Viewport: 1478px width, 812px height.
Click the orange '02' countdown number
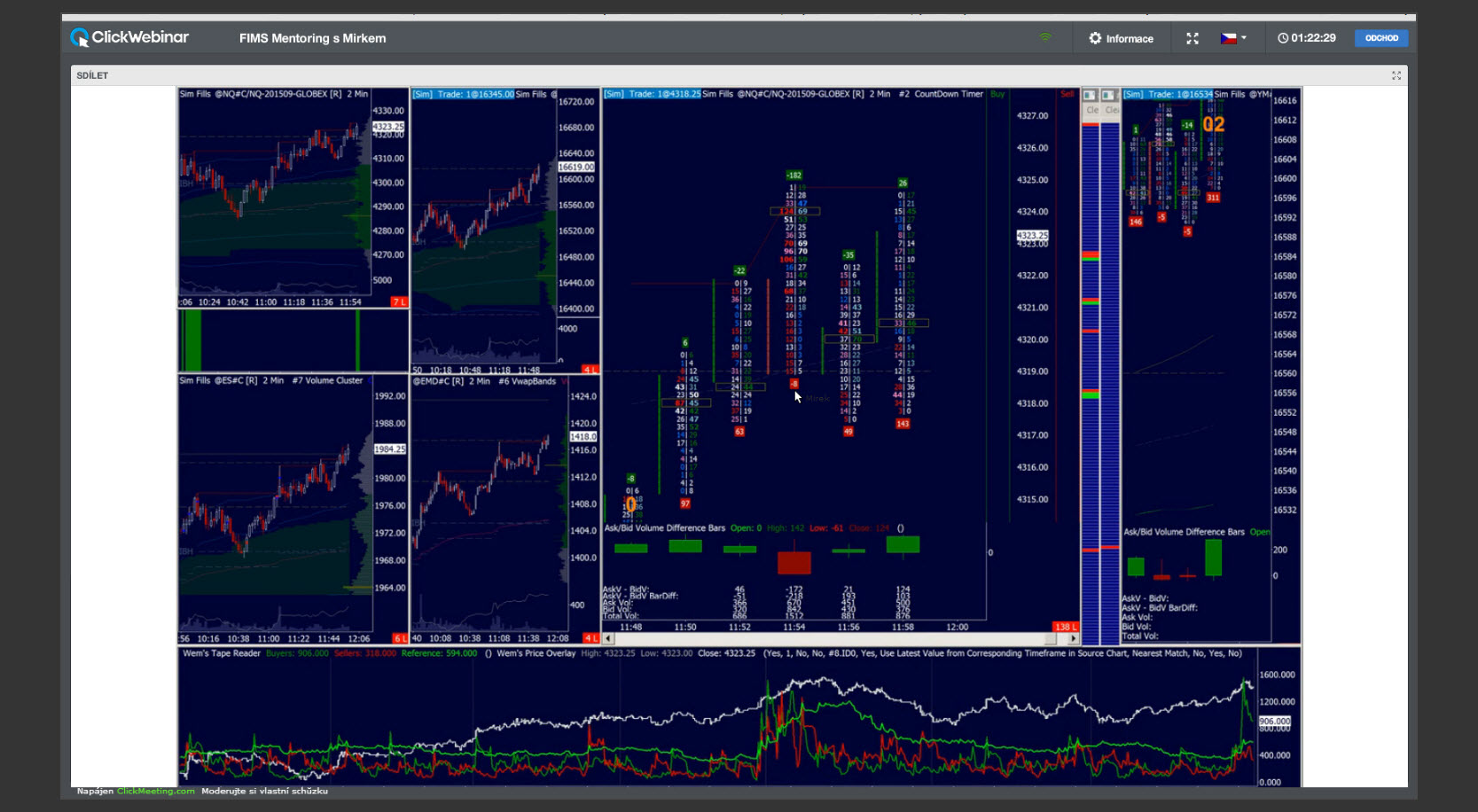[x=1213, y=125]
